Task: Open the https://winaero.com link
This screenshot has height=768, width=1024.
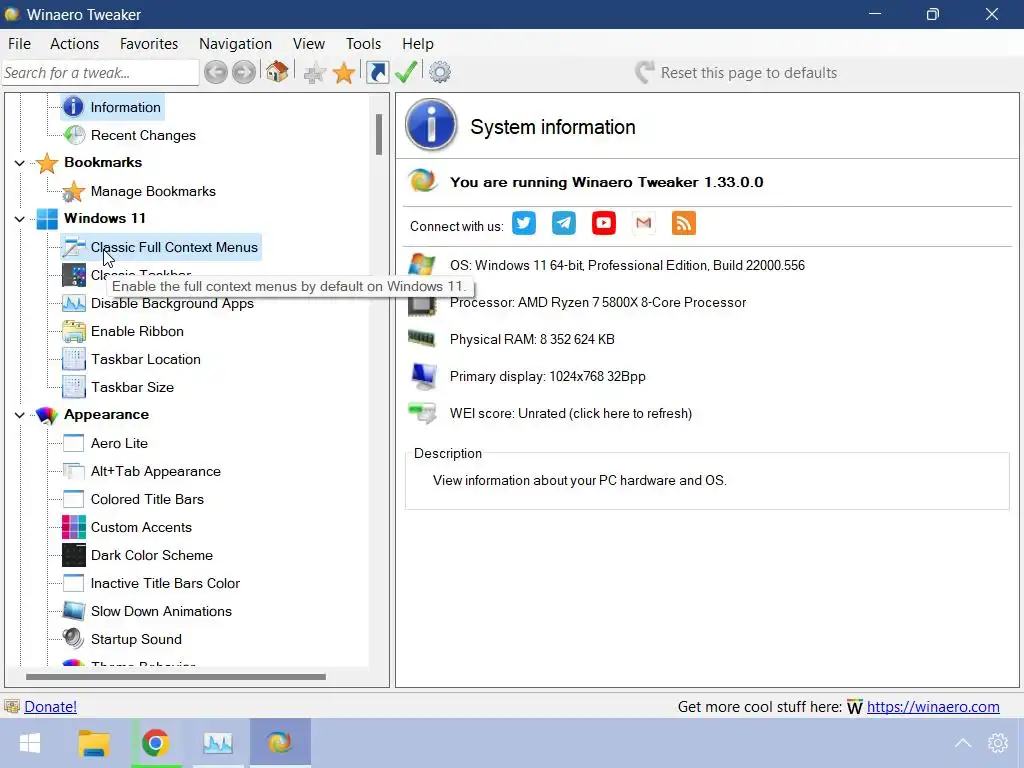Action: click(933, 707)
